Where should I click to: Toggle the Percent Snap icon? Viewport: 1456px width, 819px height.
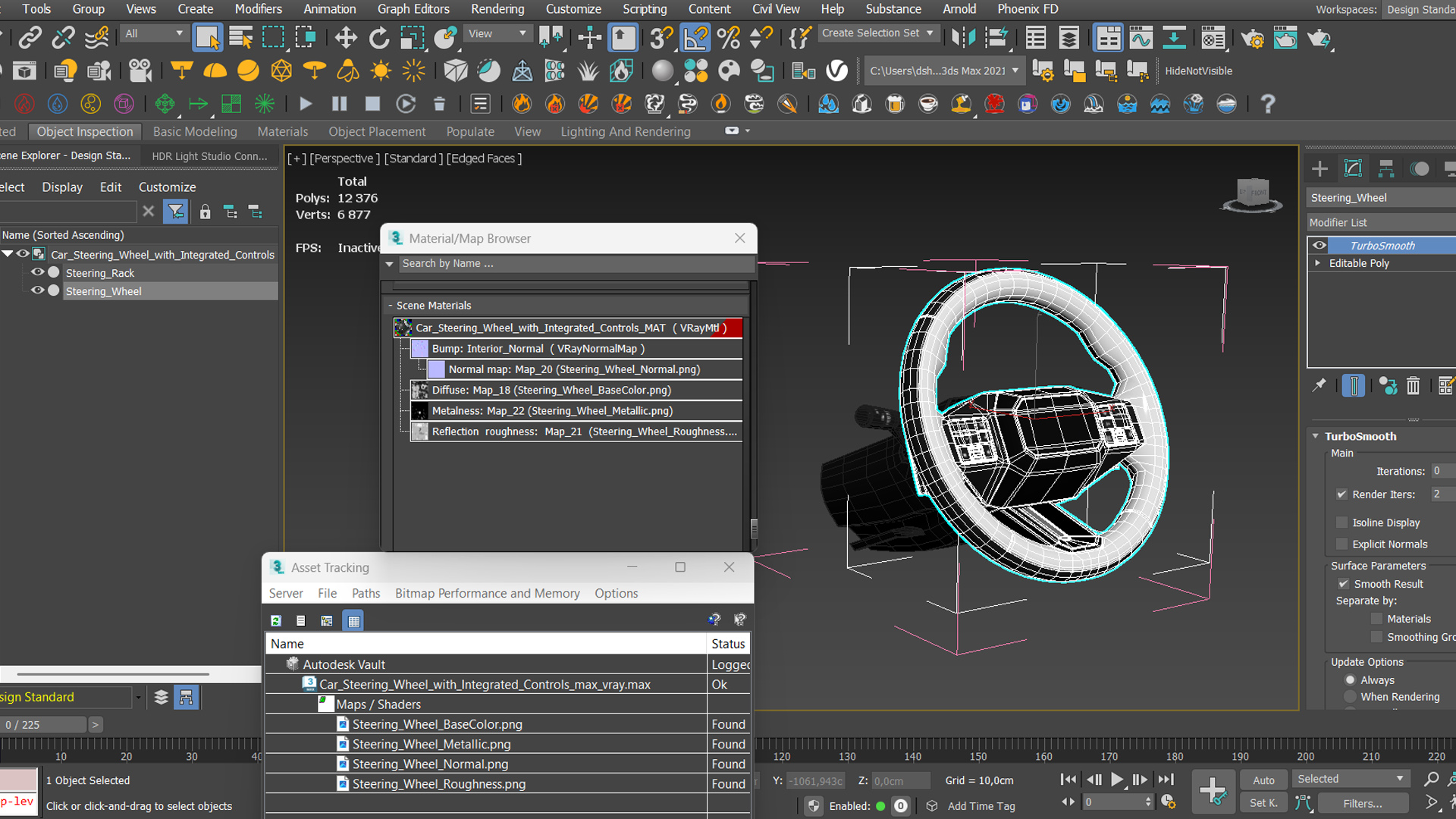coord(728,37)
